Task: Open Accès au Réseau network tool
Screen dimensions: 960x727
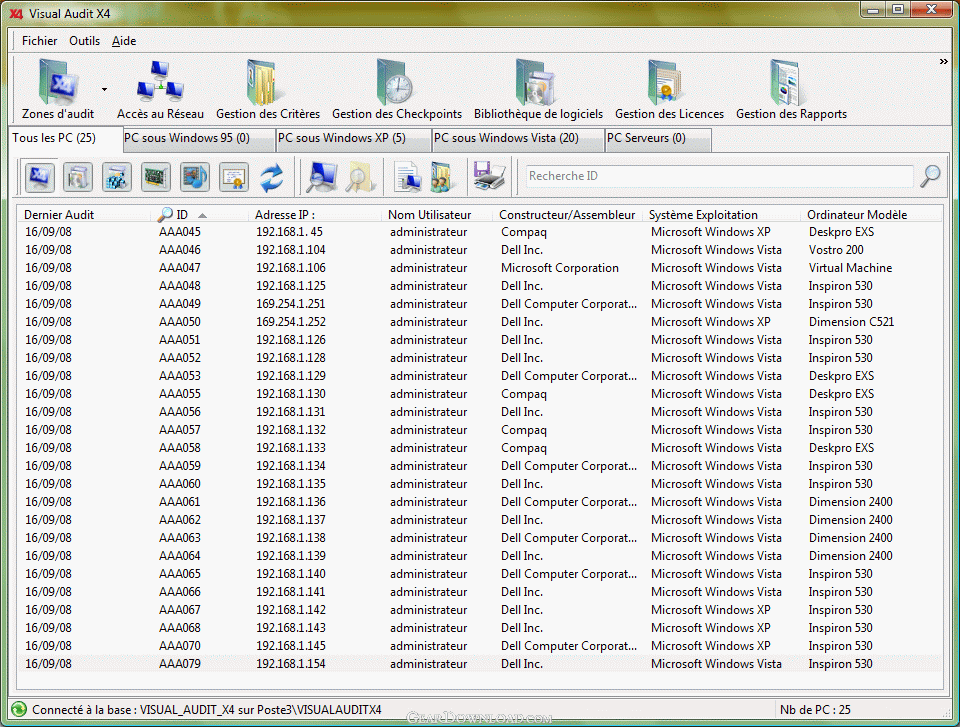Action: click(x=160, y=89)
